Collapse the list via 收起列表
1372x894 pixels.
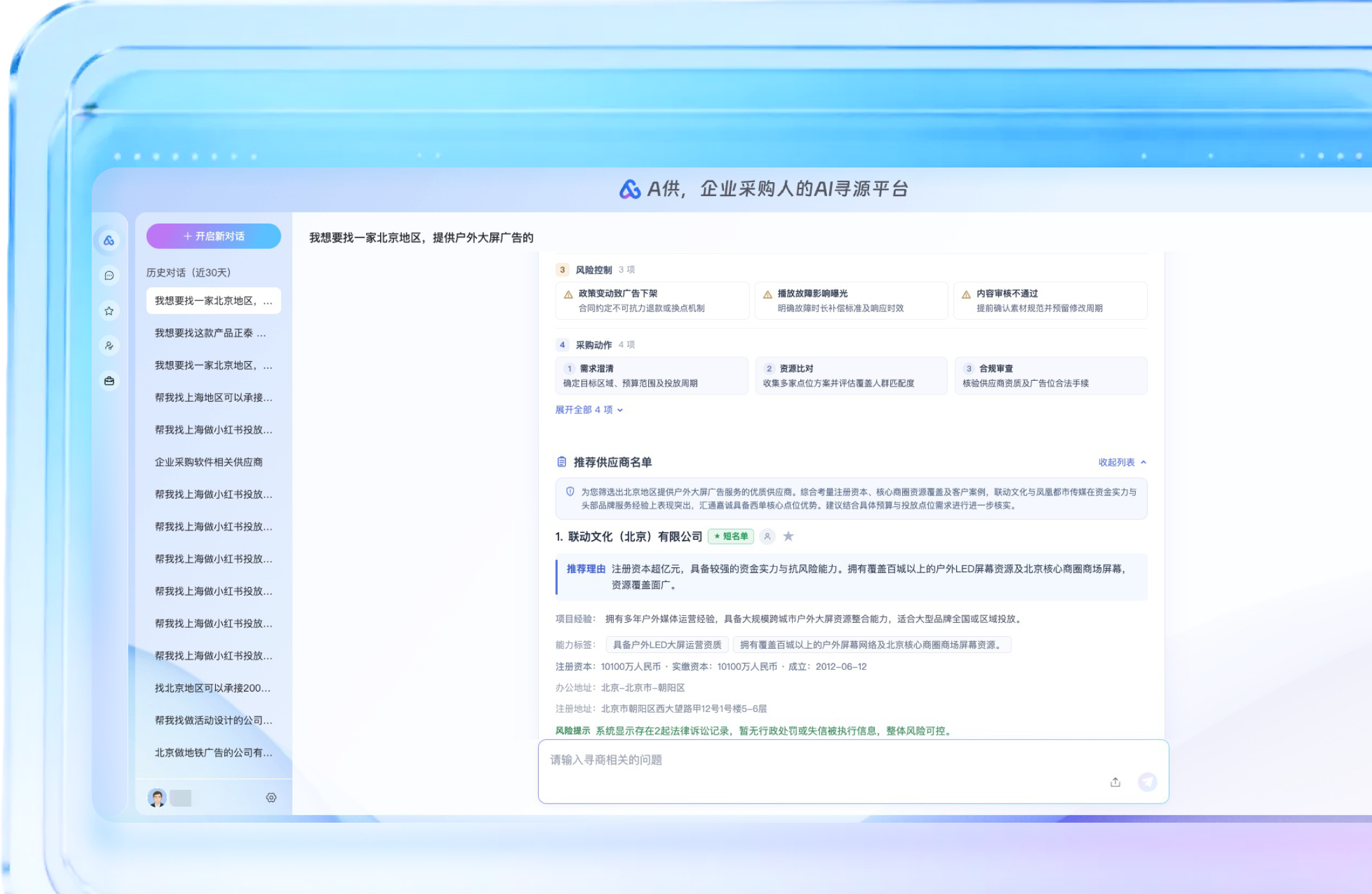[1122, 462]
